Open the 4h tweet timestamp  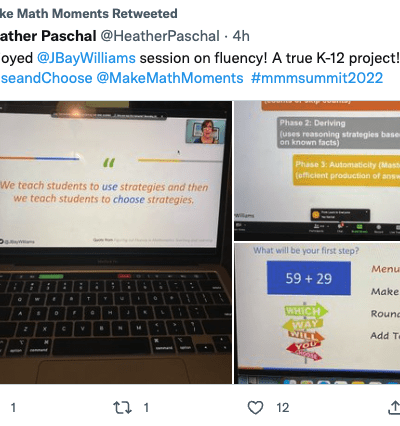pos(241,36)
